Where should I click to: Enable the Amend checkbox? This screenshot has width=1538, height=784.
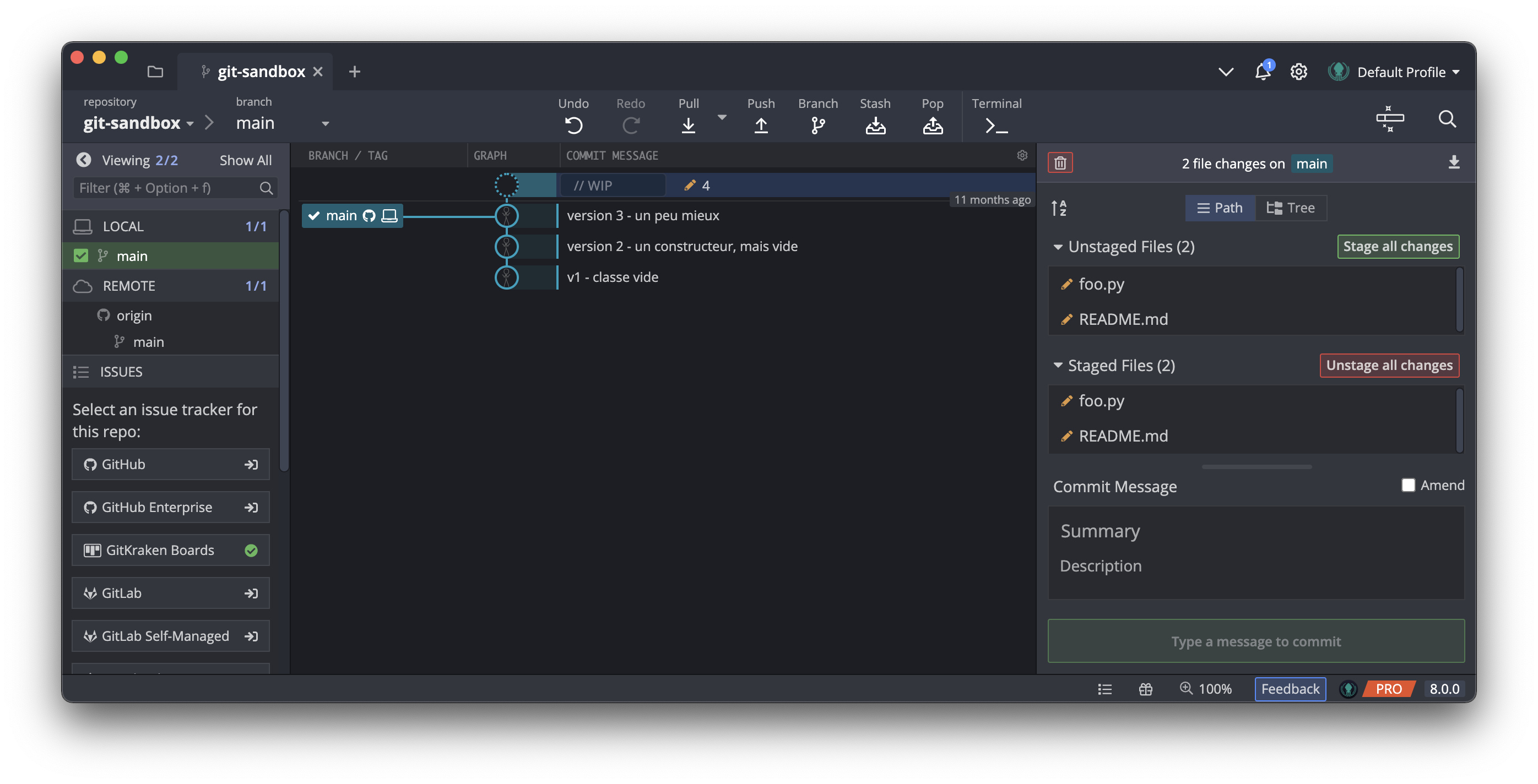[1408, 485]
